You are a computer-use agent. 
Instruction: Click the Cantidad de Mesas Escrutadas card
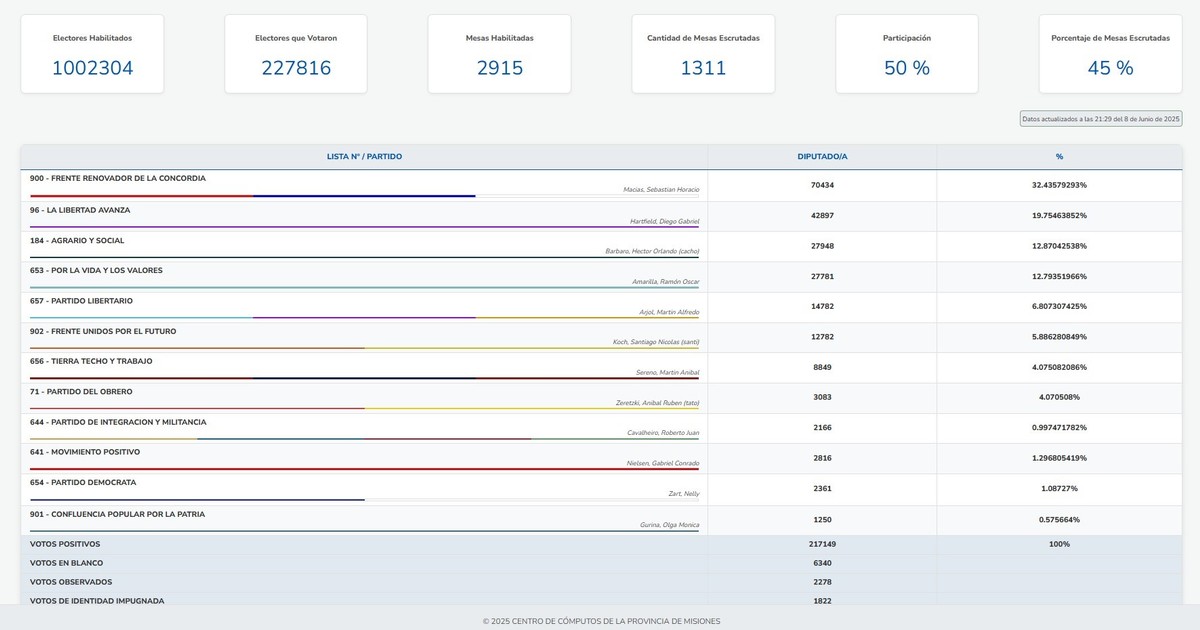pyautogui.click(x=703, y=54)
